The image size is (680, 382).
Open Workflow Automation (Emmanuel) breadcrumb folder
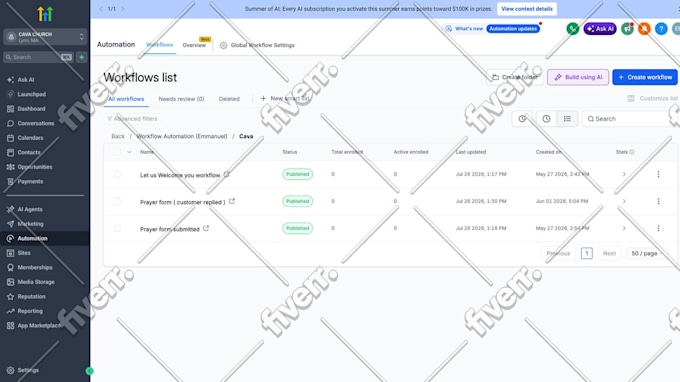click(182, 136)
